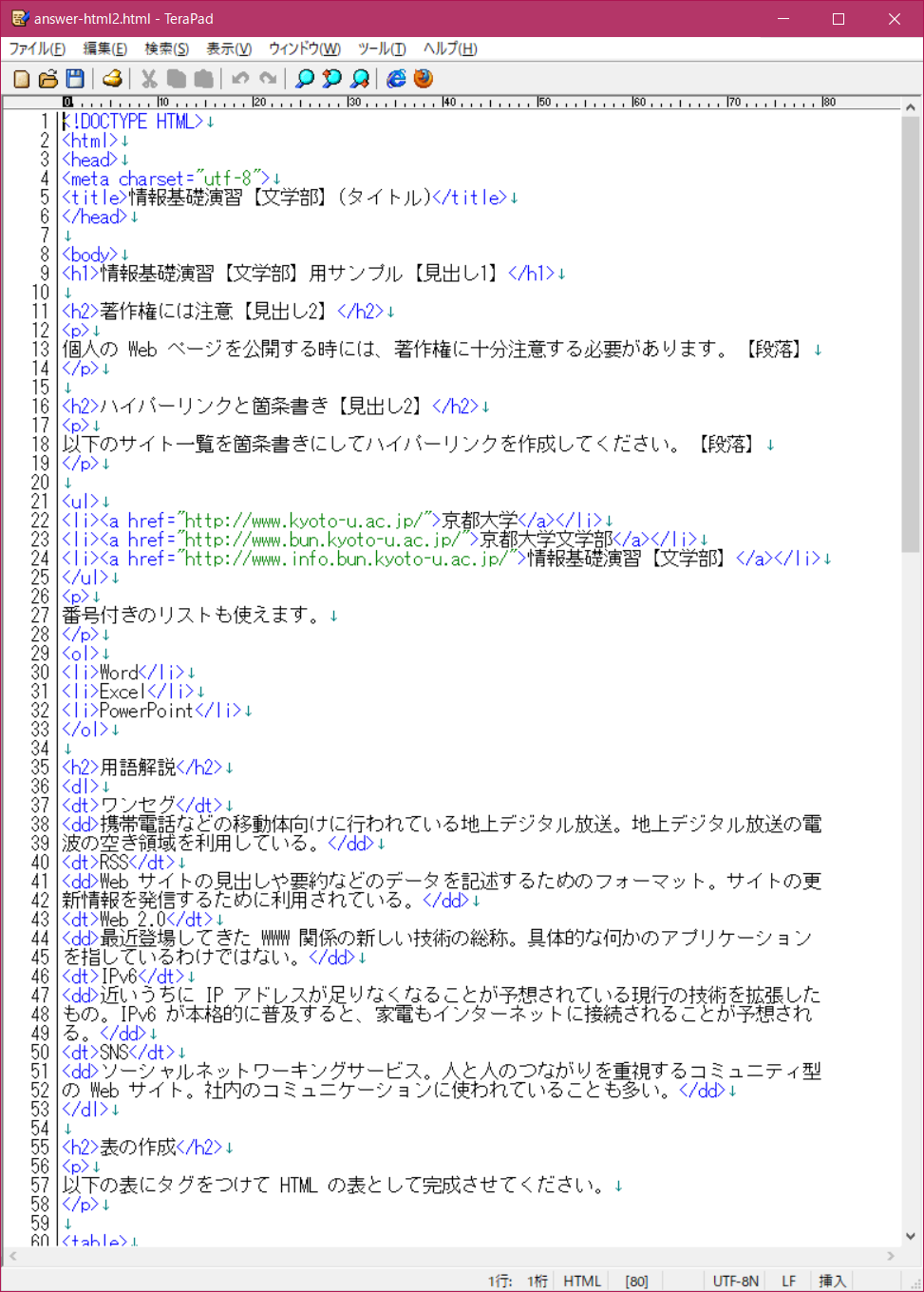Preview in Internet Explorer browser icon

(x=396, y=79)
